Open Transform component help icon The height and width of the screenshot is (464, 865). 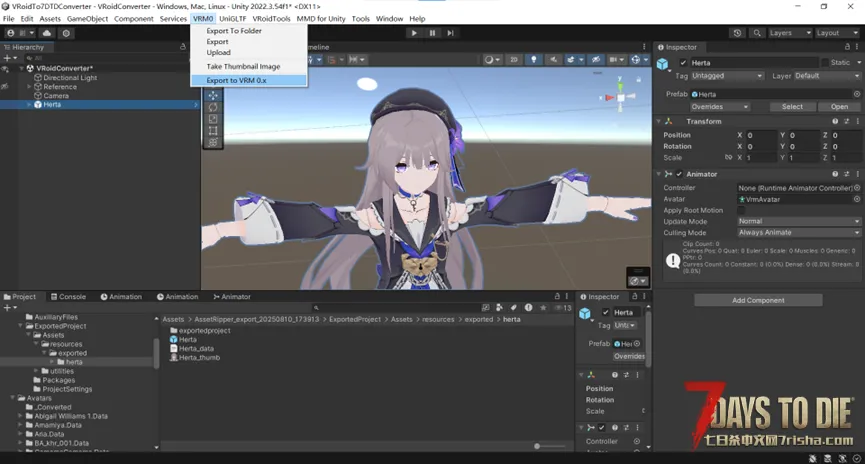point(835,121)
